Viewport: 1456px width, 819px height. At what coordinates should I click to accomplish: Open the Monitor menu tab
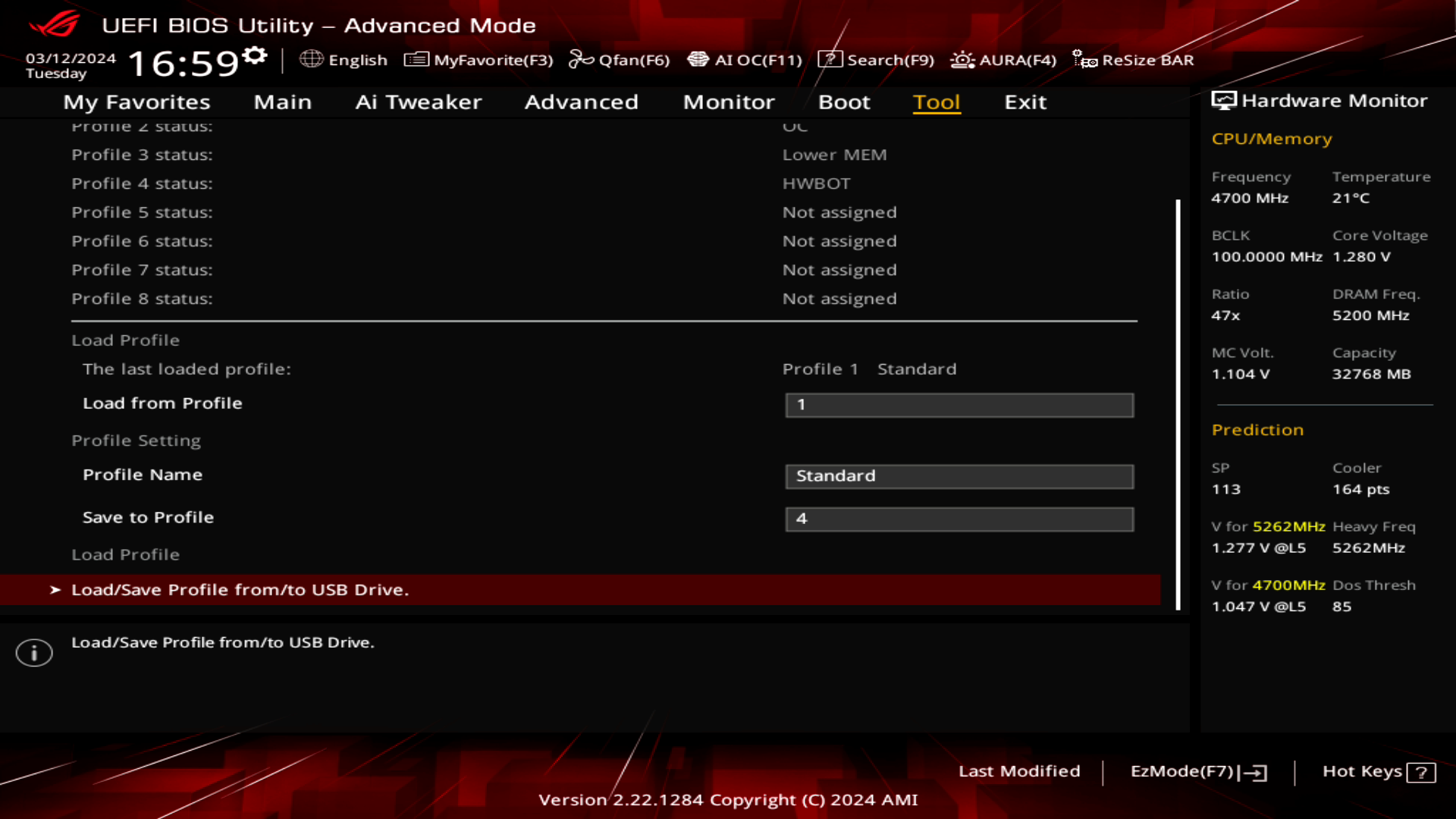coord(729,101)
